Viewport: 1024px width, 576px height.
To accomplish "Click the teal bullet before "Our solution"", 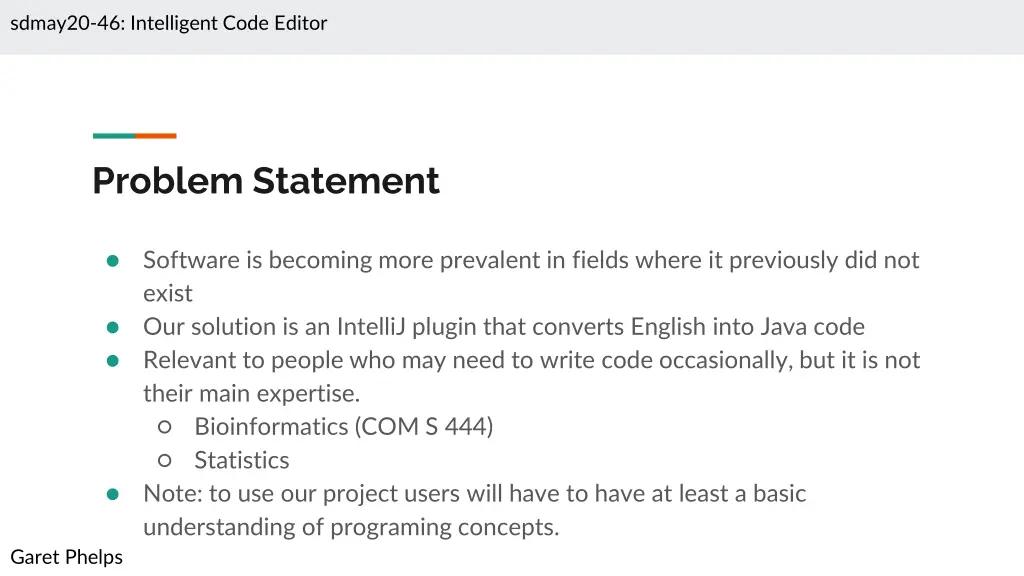I will [113, 327].
